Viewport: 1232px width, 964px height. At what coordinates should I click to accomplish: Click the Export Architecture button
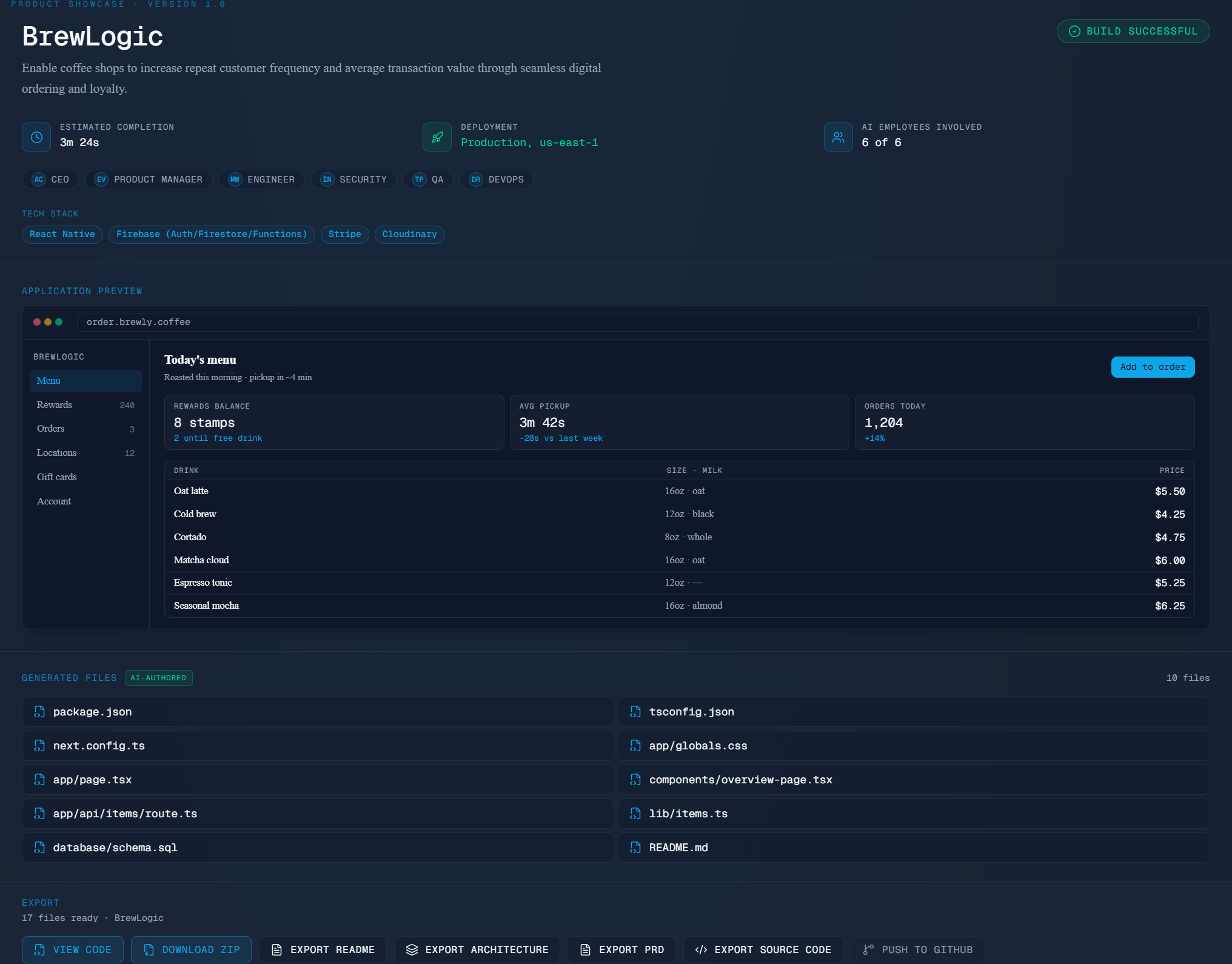pyautogui.click(x=477, y=949)
